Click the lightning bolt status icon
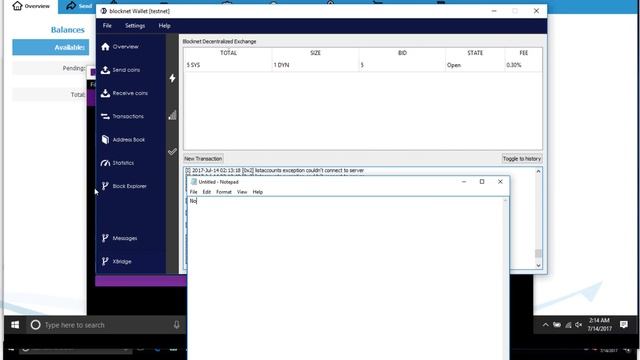This screenshot has width=640, height=360. 172,78
